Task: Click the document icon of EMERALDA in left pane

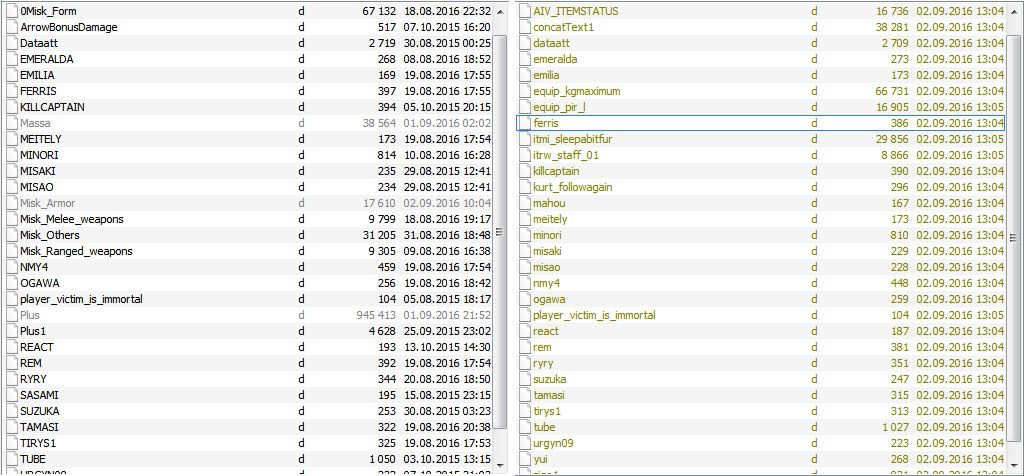Action: tap(10, 59)
